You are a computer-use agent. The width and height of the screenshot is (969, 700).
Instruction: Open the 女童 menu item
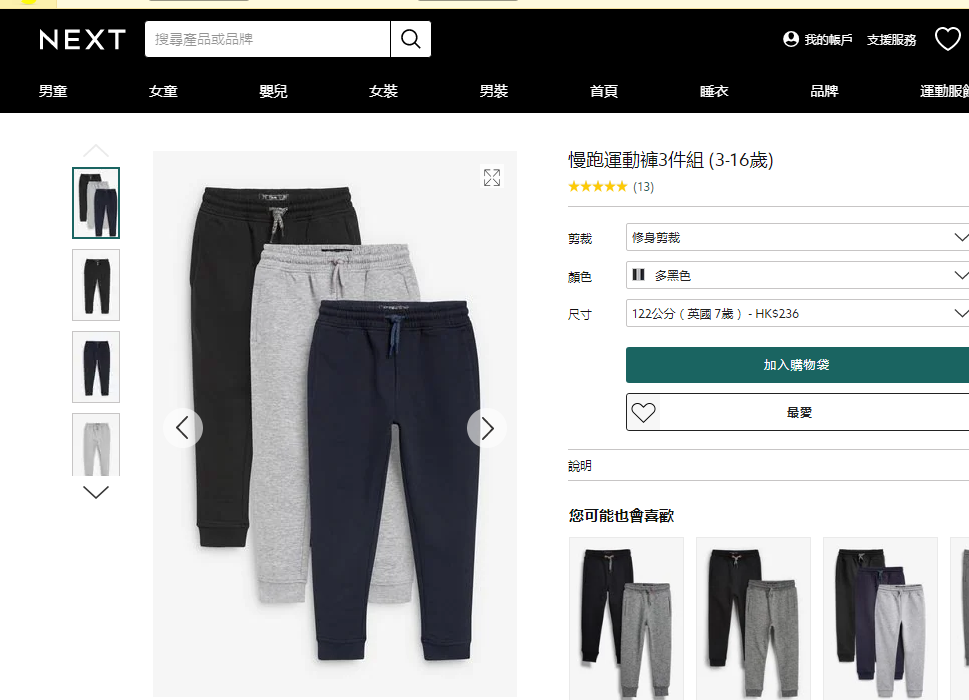163,91
